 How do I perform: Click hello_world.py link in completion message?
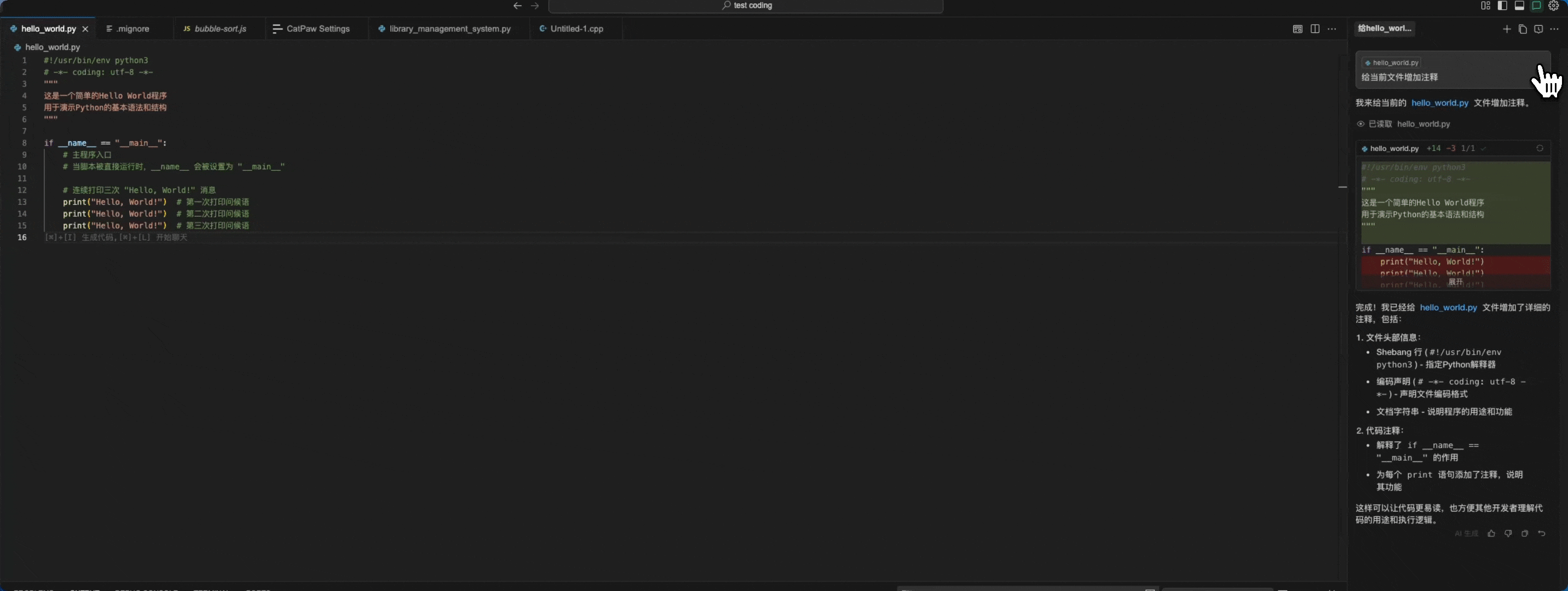click(1448, 308)
